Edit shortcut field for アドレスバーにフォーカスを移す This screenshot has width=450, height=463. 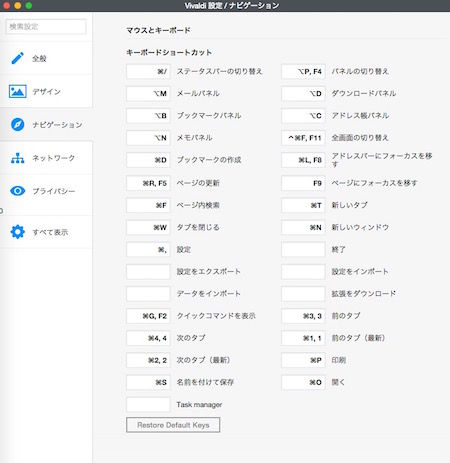pos(303,160)
